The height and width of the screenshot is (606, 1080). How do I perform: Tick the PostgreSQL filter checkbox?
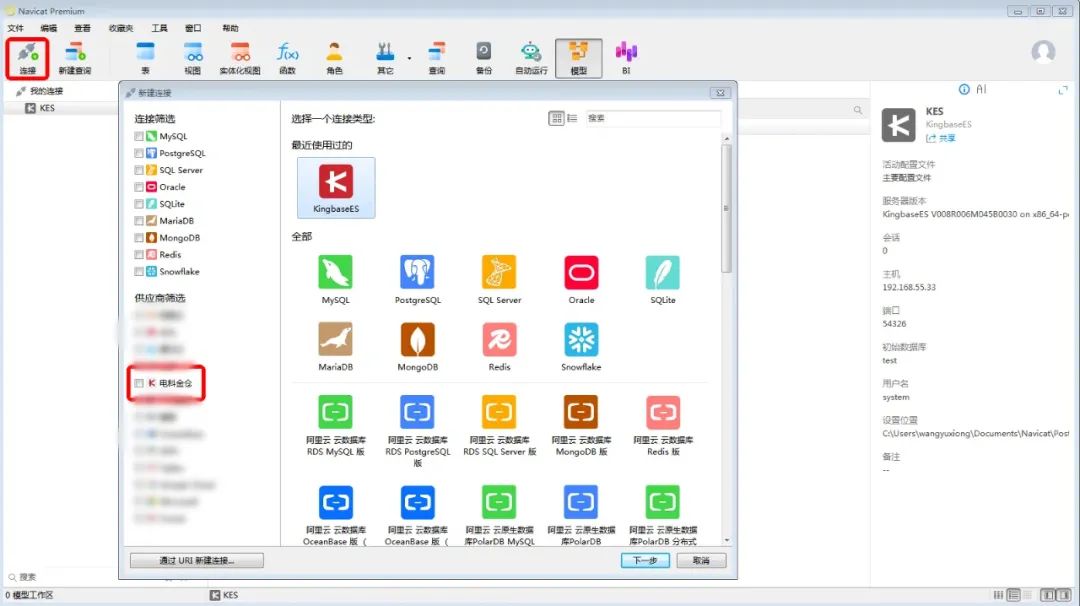click(139, 154)
